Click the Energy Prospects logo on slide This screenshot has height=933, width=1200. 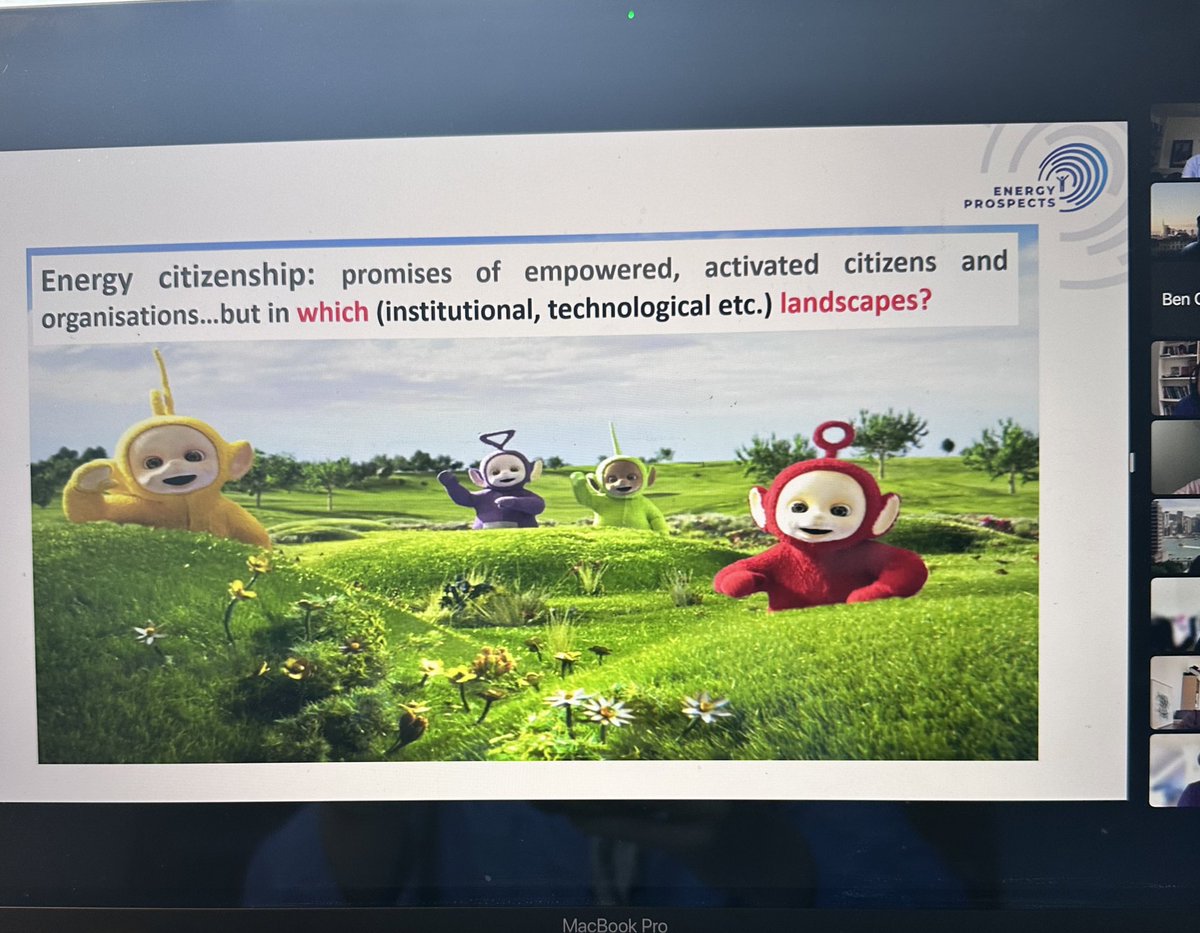coord(1036,177)
